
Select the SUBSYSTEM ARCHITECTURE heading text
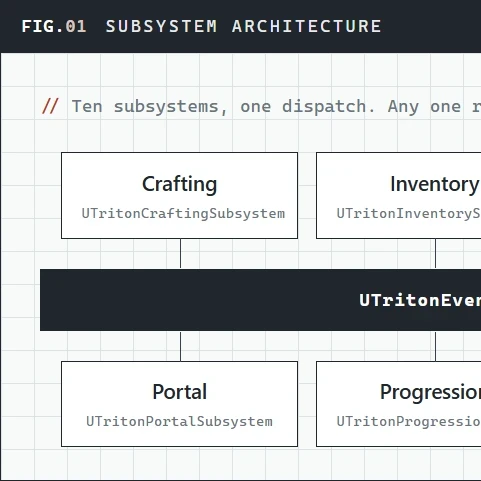tap(243, 26)
